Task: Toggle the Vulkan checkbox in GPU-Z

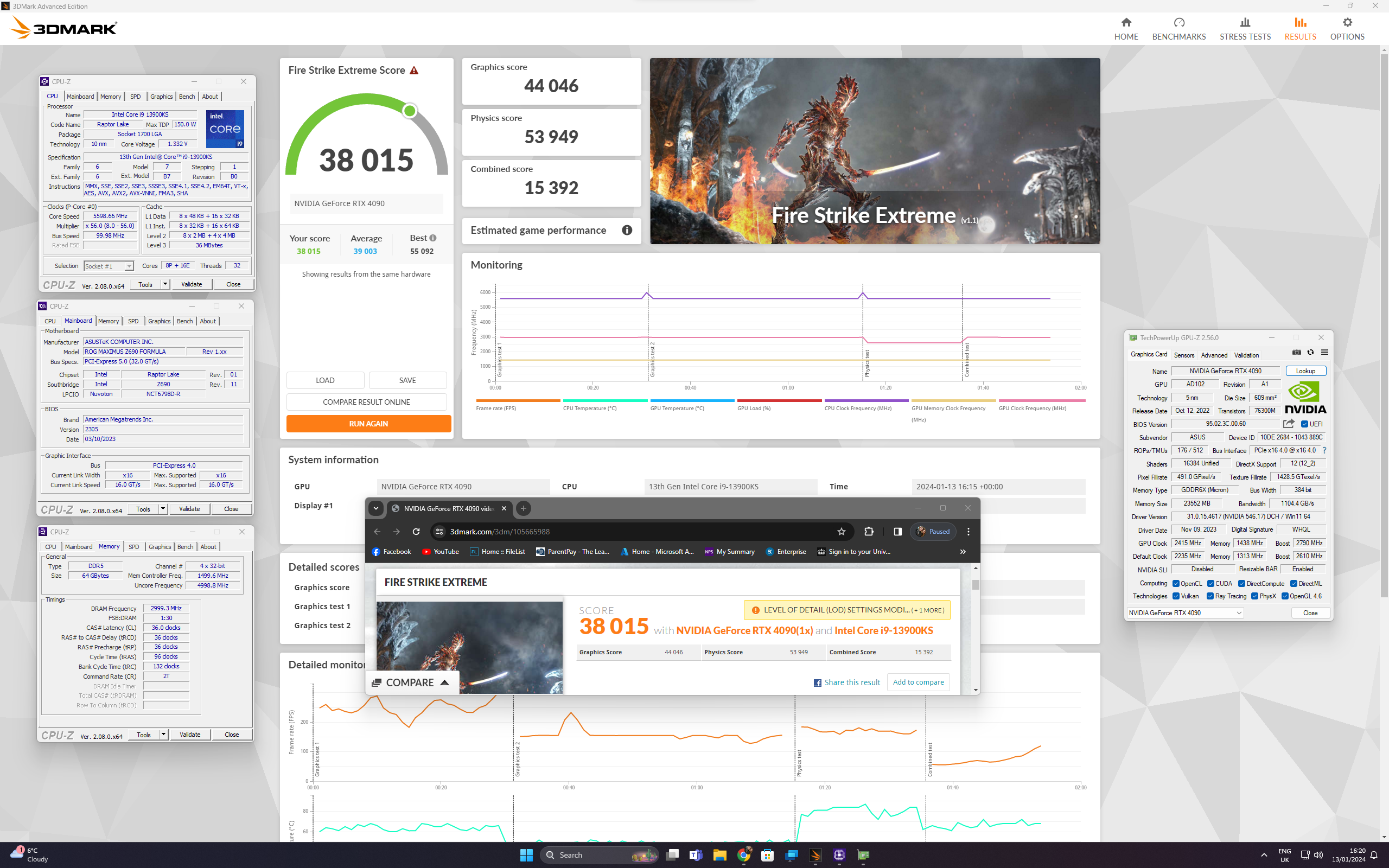Action: [1175, 596]
